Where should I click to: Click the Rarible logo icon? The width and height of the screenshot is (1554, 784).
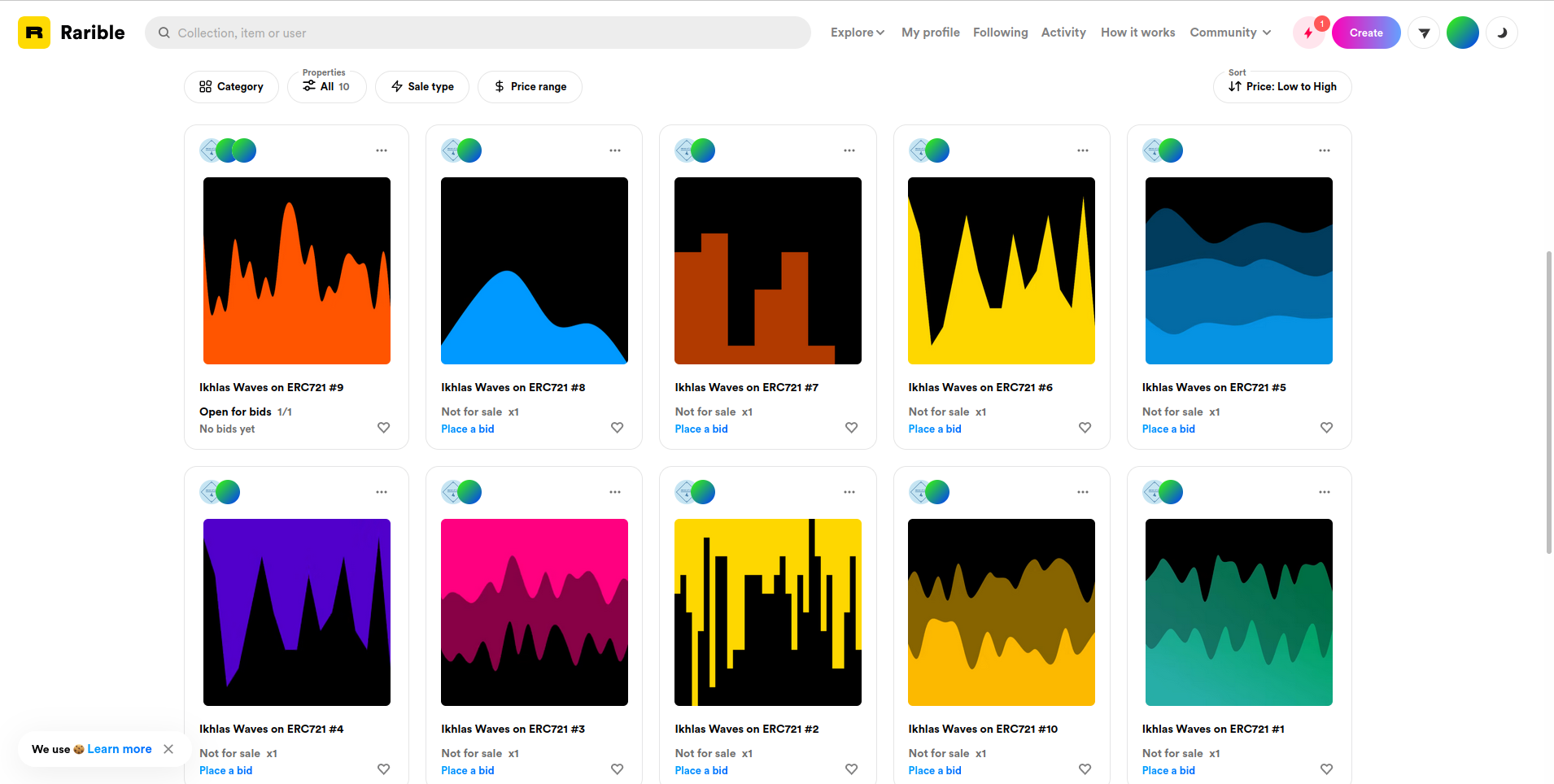click(x=34, y=33)
